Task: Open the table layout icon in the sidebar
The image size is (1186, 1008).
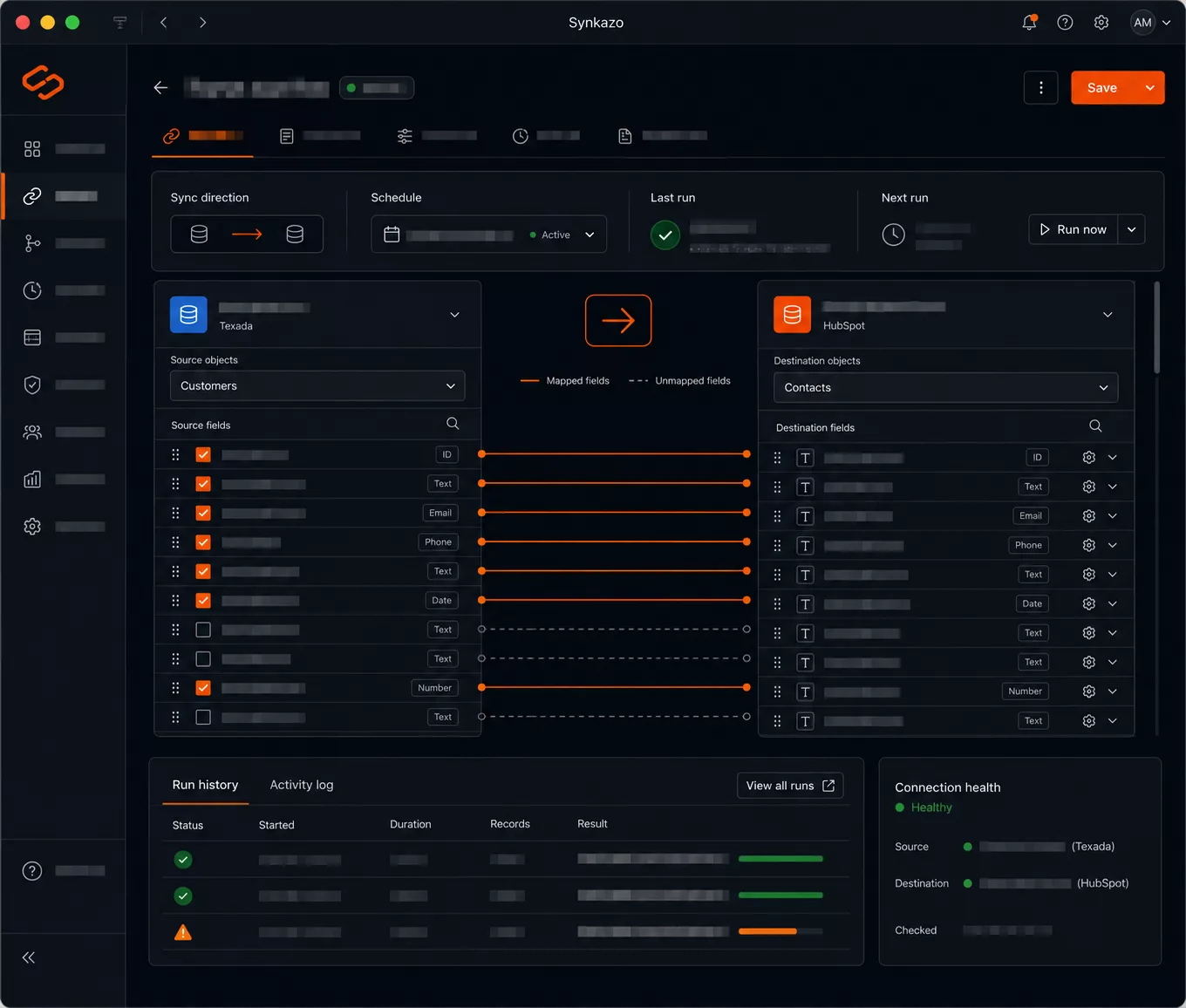Action: (x=32, y=337)
